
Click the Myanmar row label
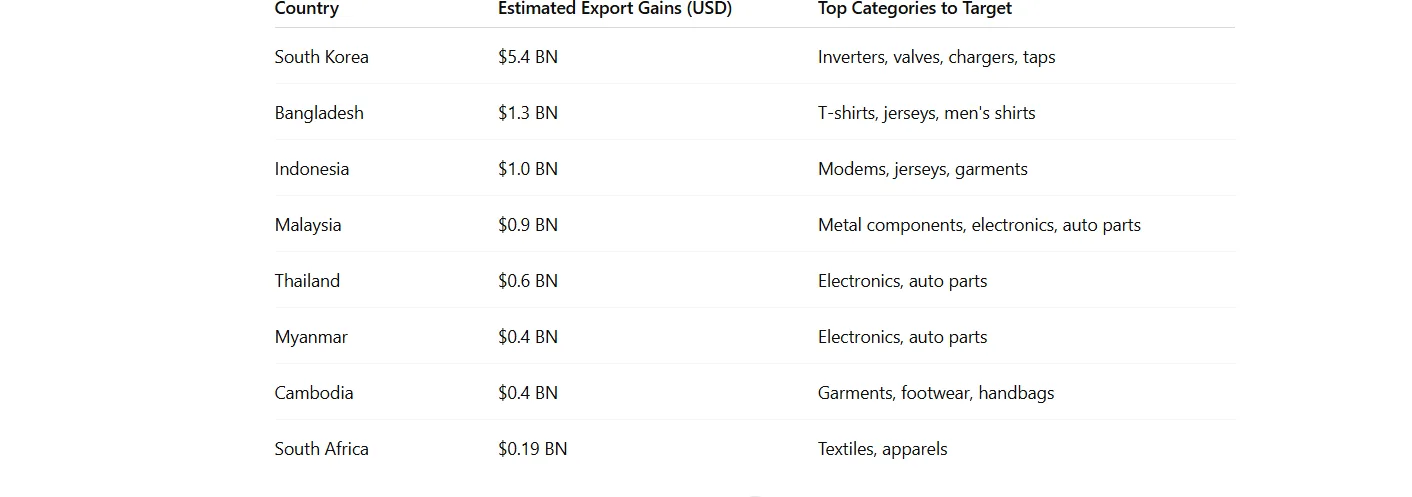[311, 337]
